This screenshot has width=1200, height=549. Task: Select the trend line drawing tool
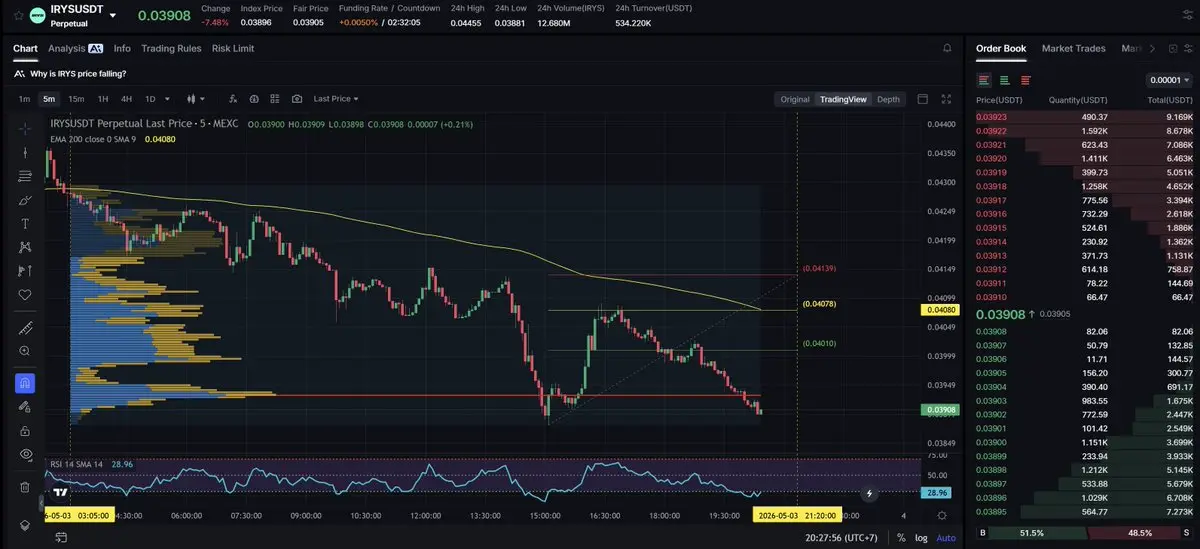click(x=25, y=153)
